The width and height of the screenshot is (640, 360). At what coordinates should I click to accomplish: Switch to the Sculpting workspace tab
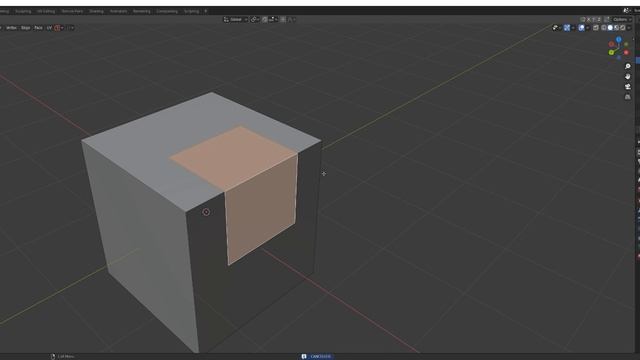(23, 11)
